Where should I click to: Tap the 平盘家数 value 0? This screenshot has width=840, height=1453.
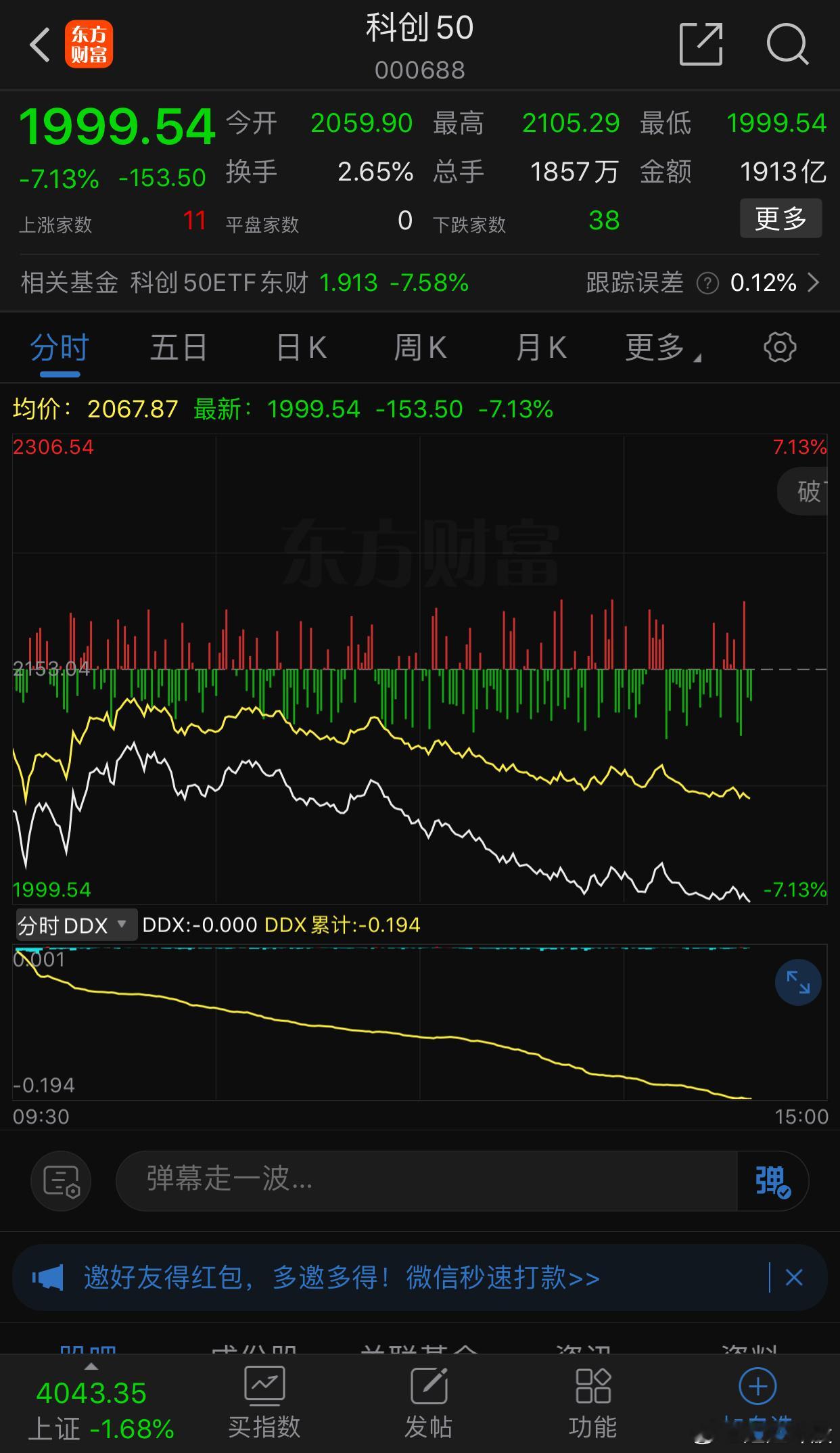pos(405,221)
